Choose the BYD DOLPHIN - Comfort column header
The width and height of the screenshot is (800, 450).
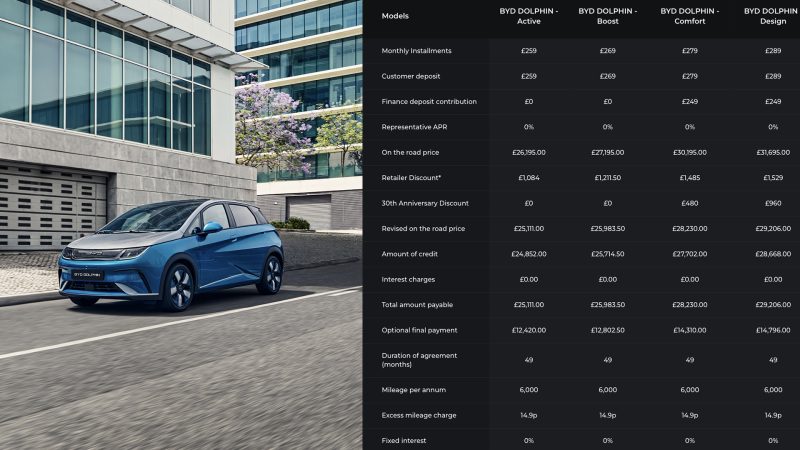pos(689,16)
